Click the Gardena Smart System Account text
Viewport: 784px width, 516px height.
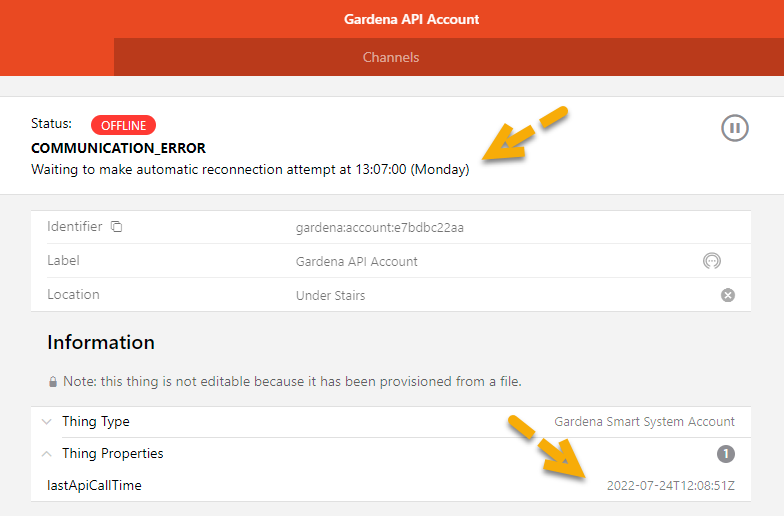[x=644, y=422]
